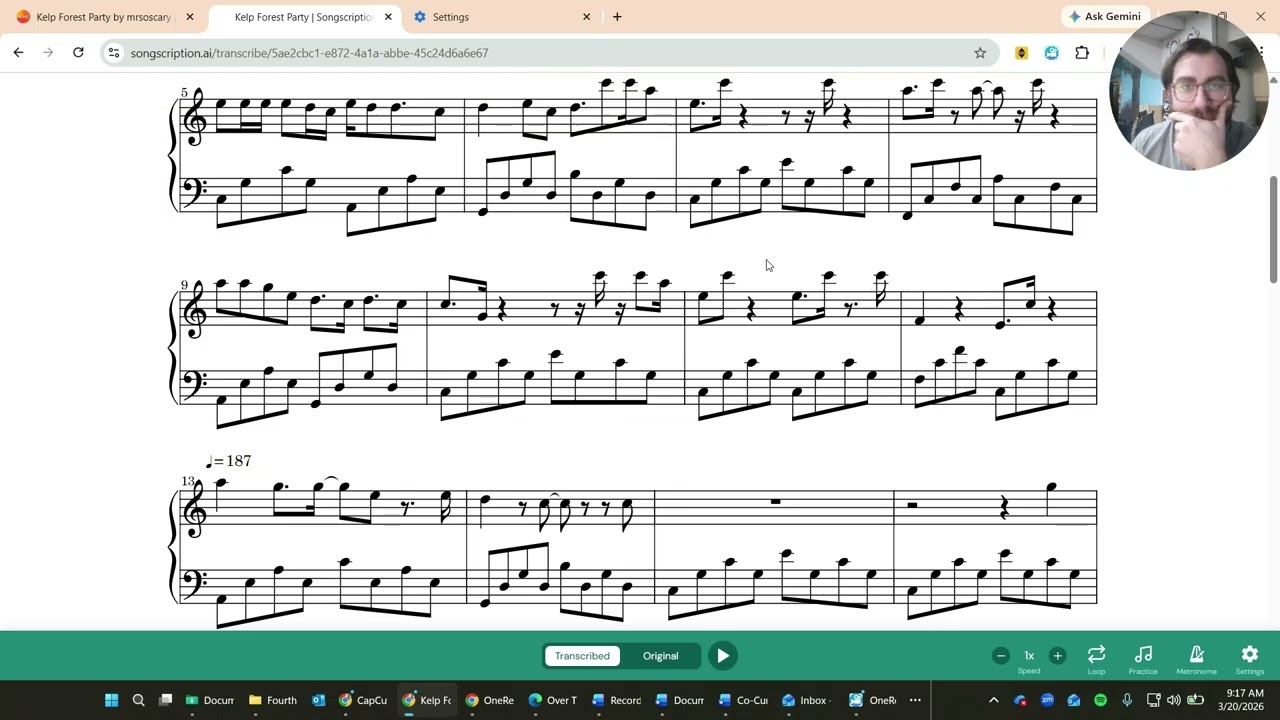Close the Songscription tab

point(388,17)
